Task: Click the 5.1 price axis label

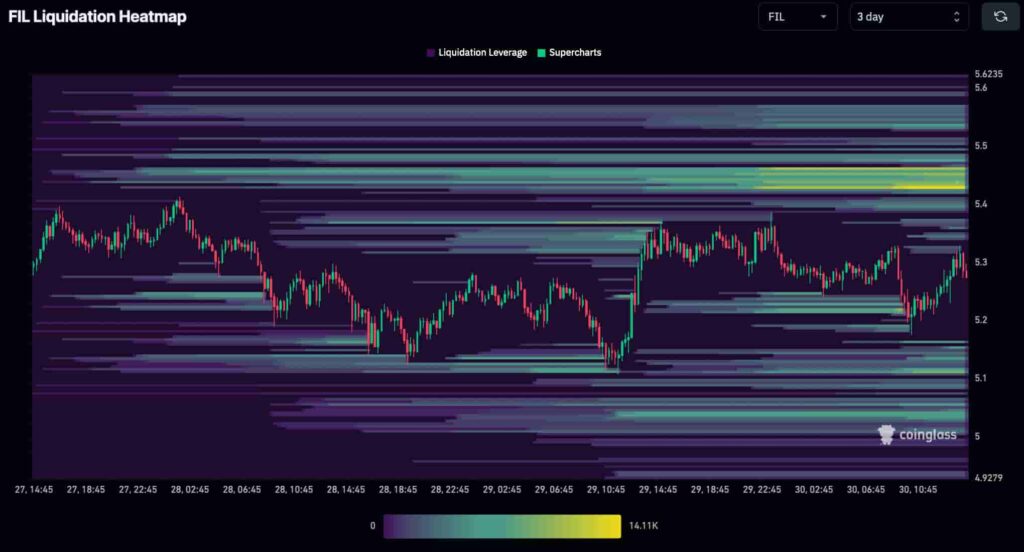Action: click(981, 378)
